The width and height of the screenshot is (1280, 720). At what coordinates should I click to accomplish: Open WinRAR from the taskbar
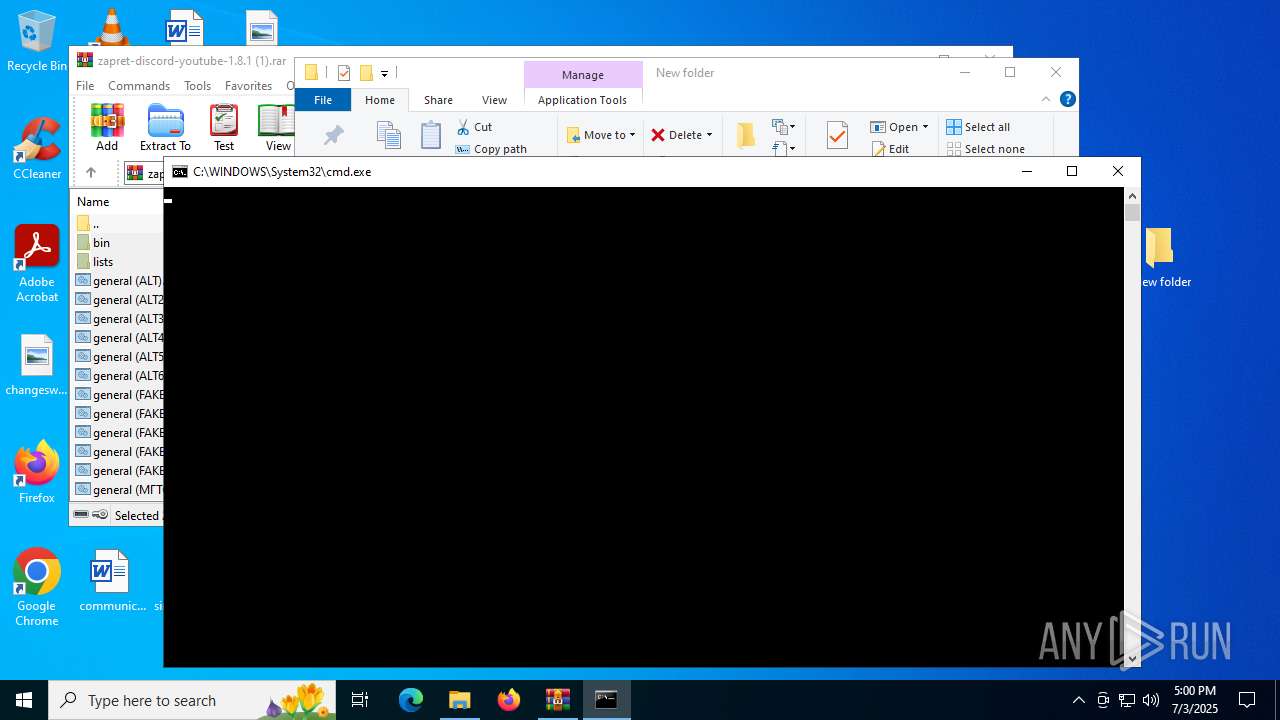(x=557, y=700)
